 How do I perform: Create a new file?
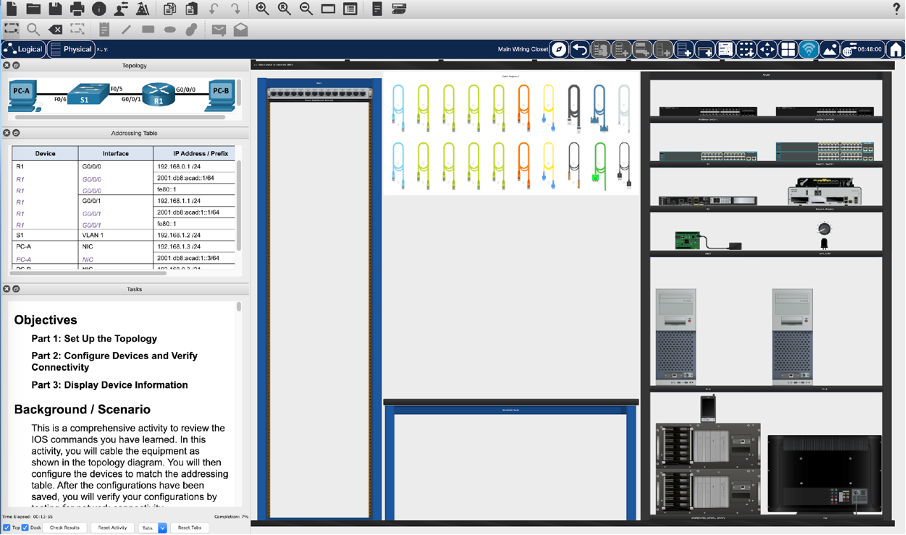point(12,9)
